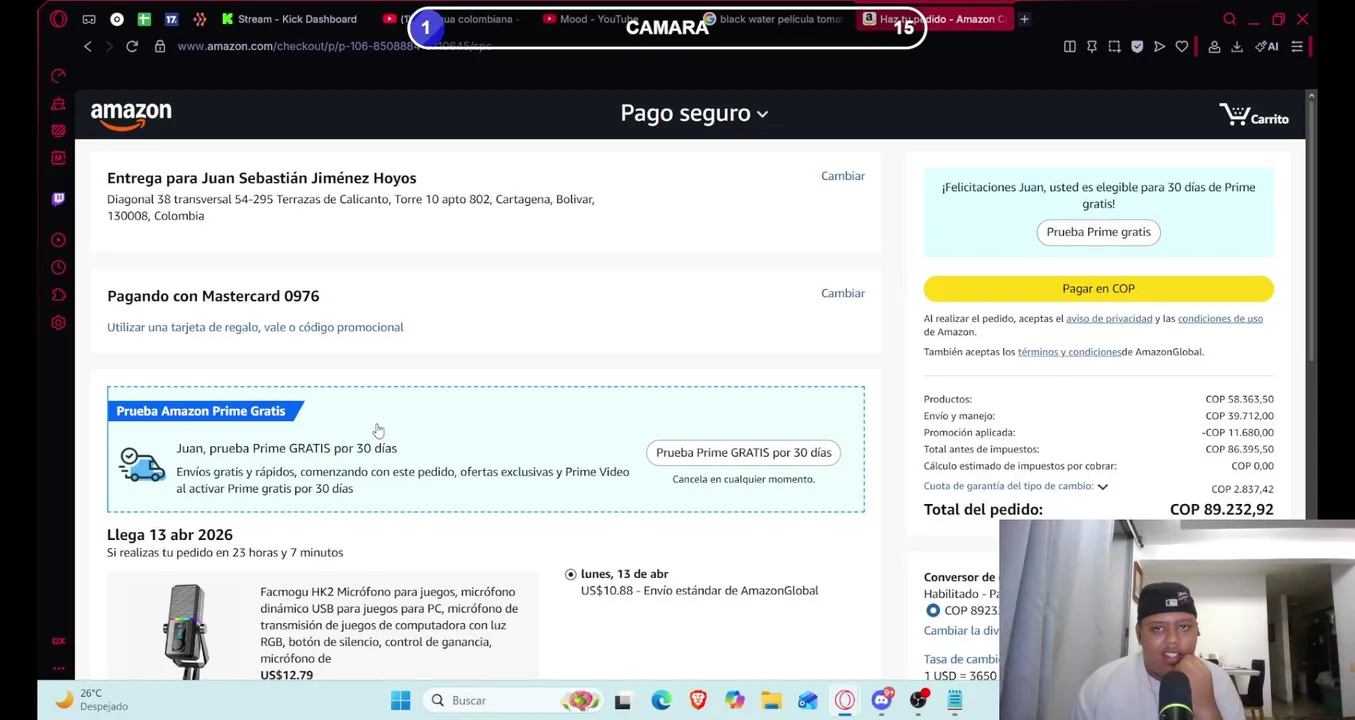Take a snapshot with toolbar capture icon
Screen dimensions: 1355x720
click(1114, 46)
